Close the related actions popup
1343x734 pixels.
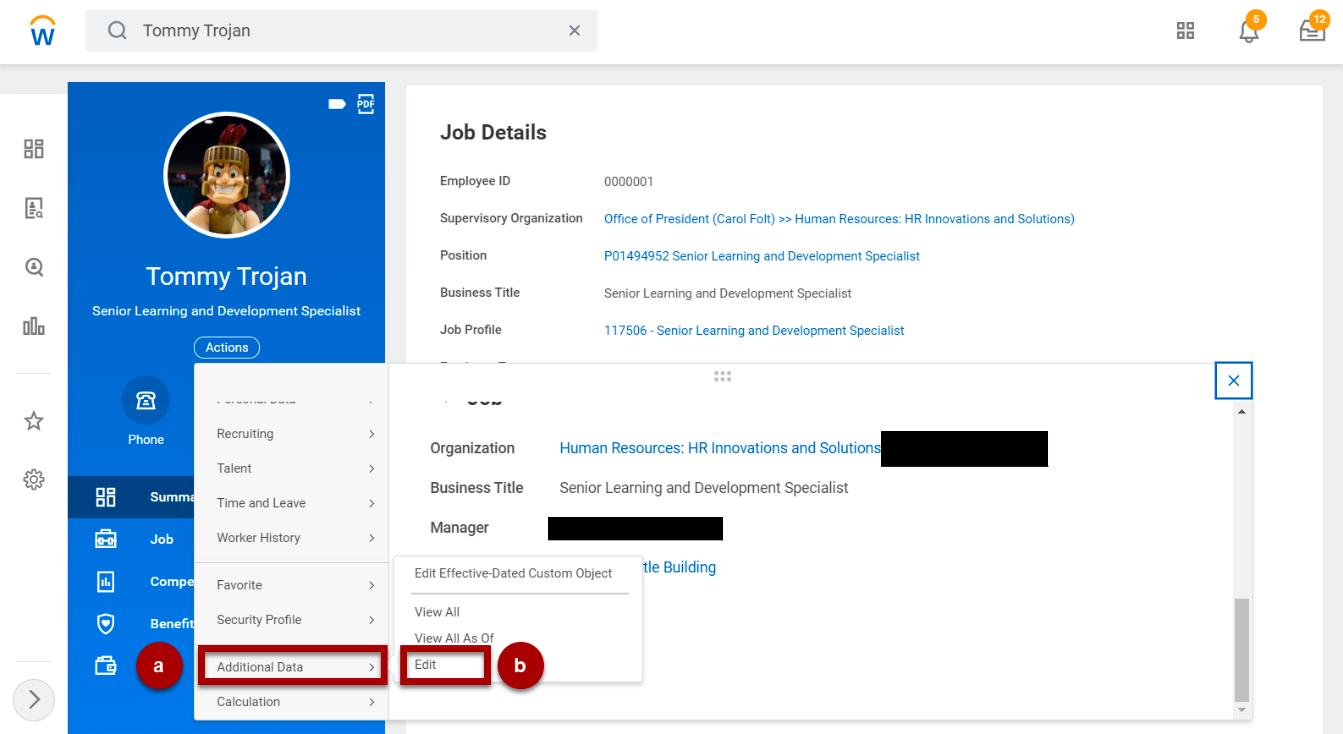coord(1233,381)
